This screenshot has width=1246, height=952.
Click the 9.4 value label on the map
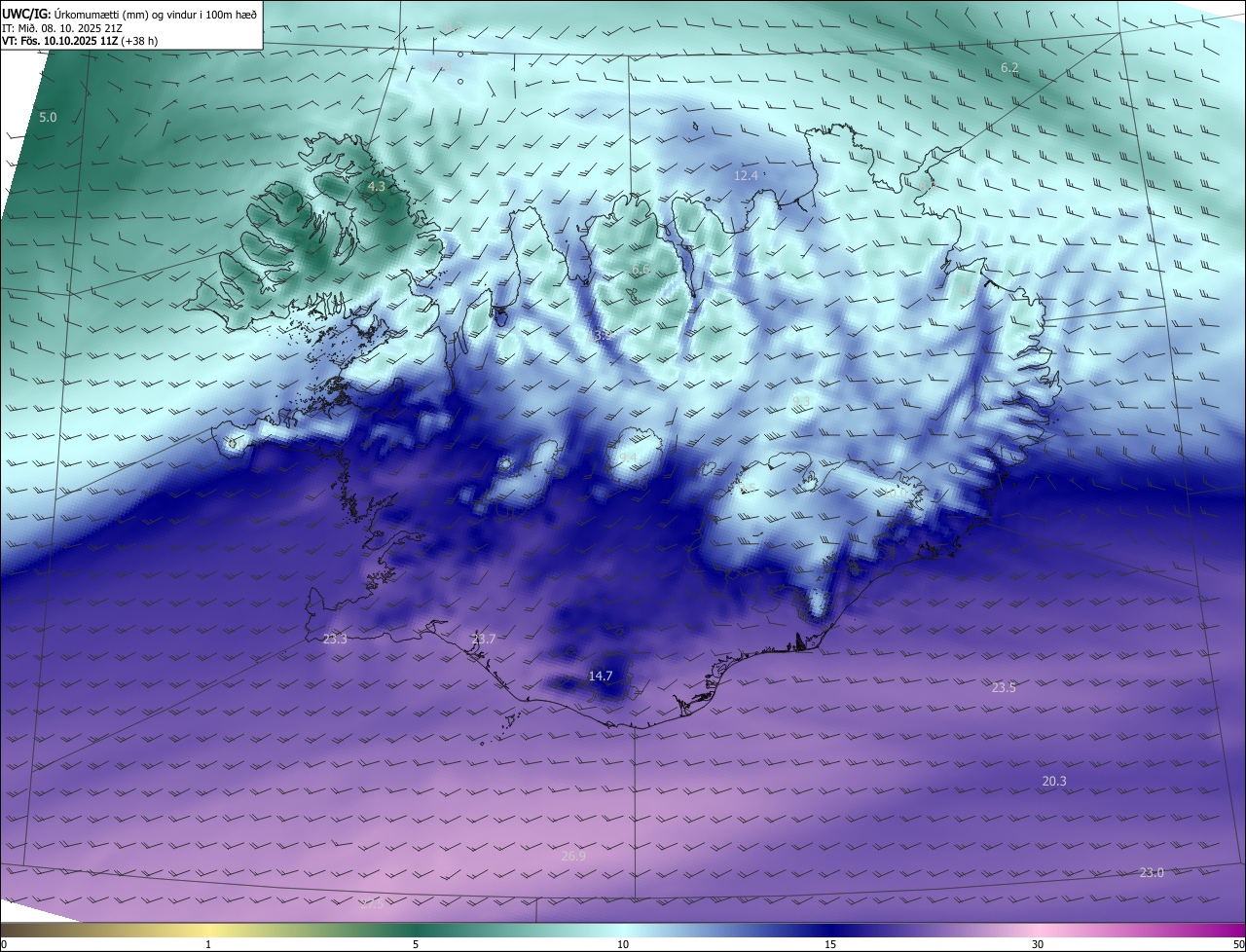point(628,458)
